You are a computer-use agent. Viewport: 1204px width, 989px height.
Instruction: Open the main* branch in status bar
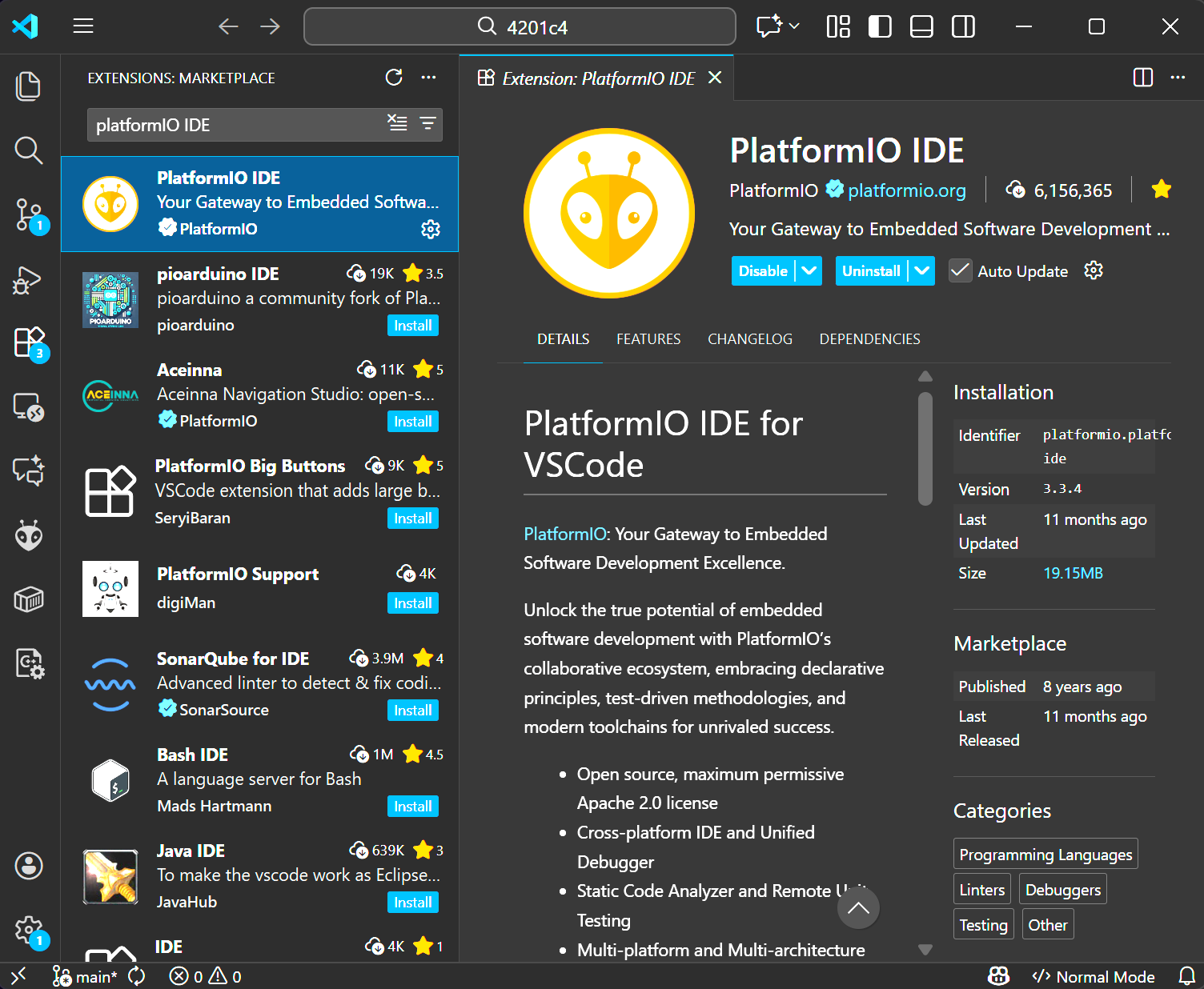click(85, 976)
